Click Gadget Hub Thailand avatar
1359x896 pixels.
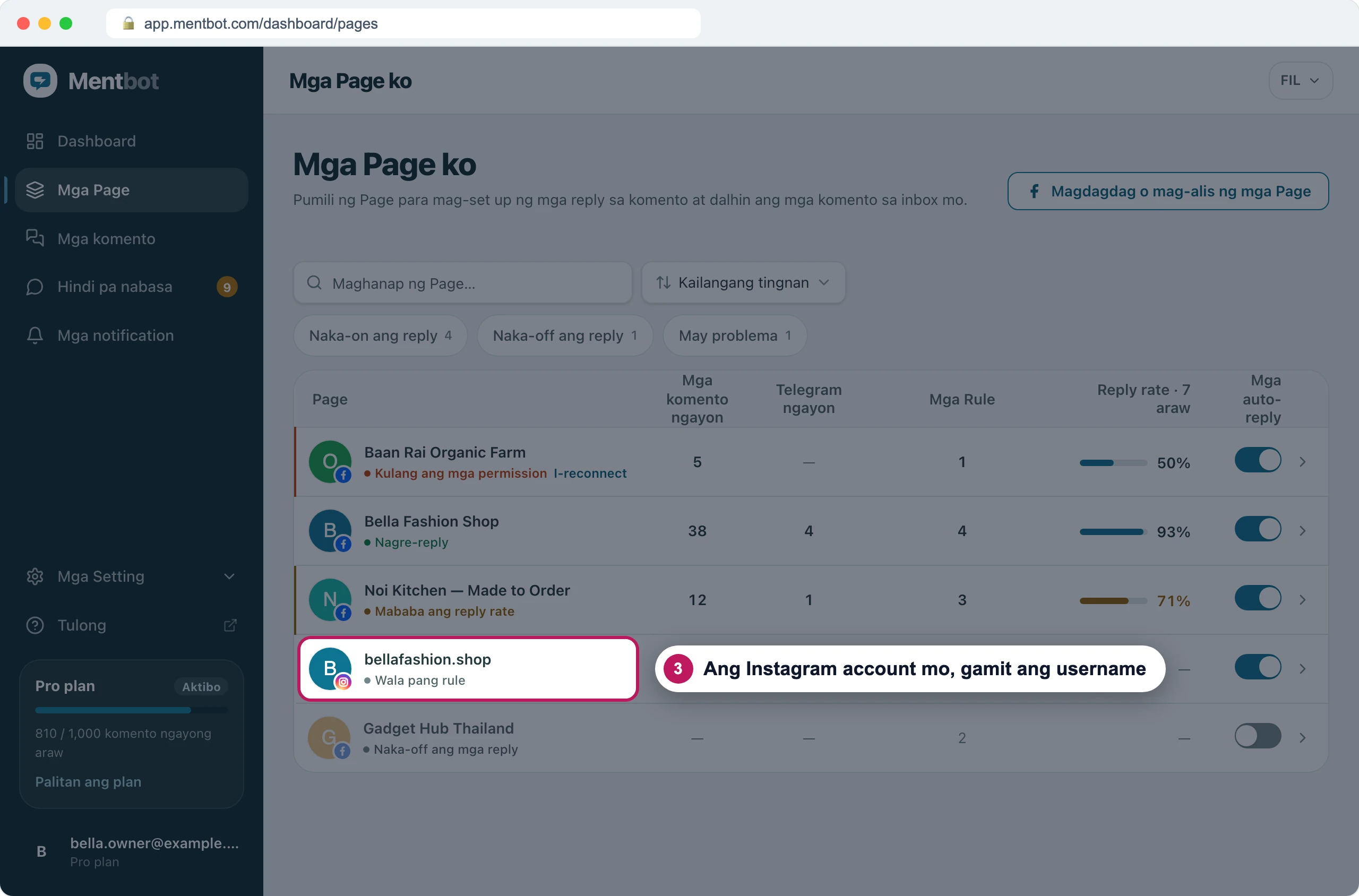click(x=329, y=738)
